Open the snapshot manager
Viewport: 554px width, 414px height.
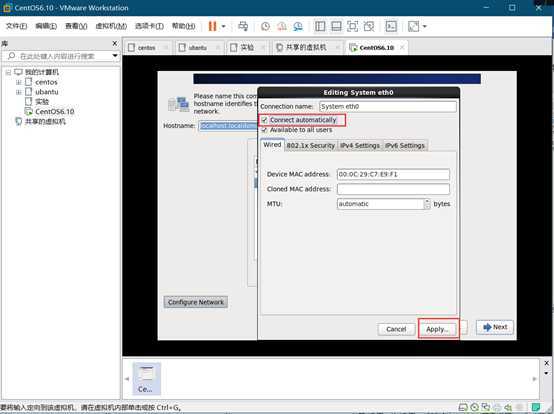[298, 26]
